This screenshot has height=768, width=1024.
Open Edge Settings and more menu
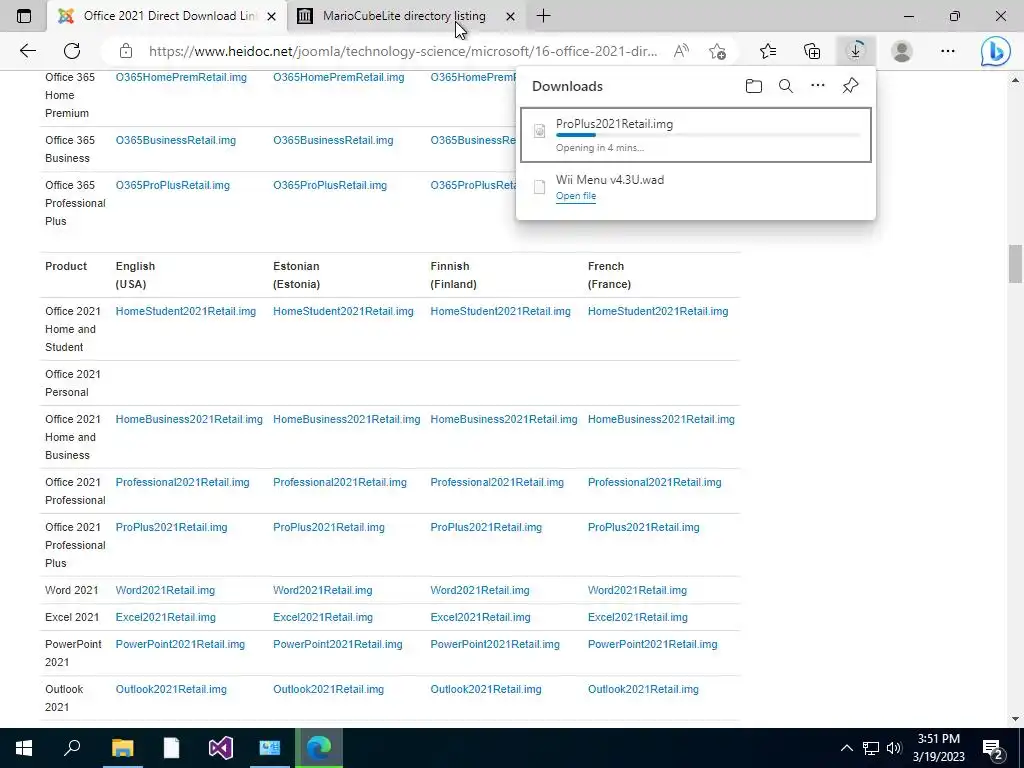(948, 51)
